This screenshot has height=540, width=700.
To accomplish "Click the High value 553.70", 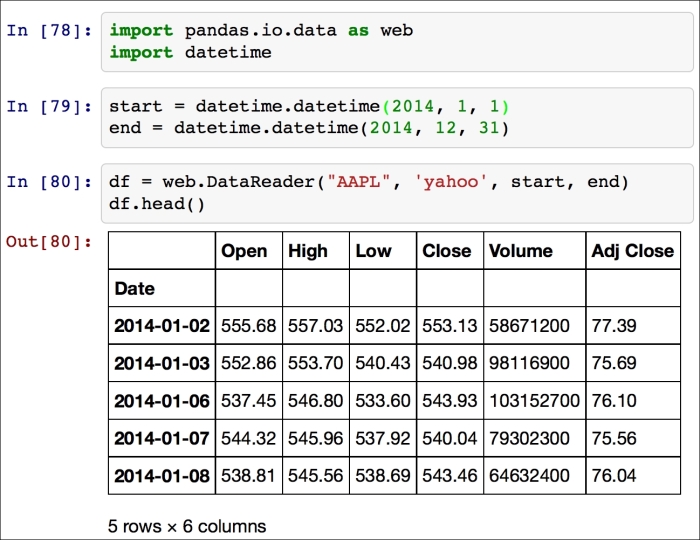I will [315, 363].
